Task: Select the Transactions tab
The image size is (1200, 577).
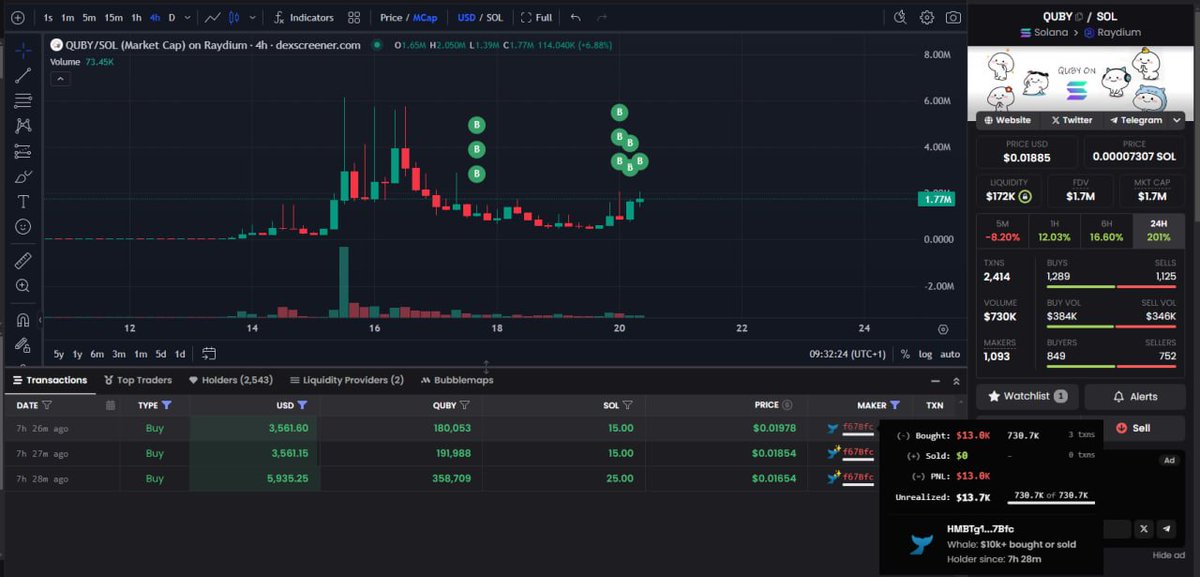Action: 50,380
